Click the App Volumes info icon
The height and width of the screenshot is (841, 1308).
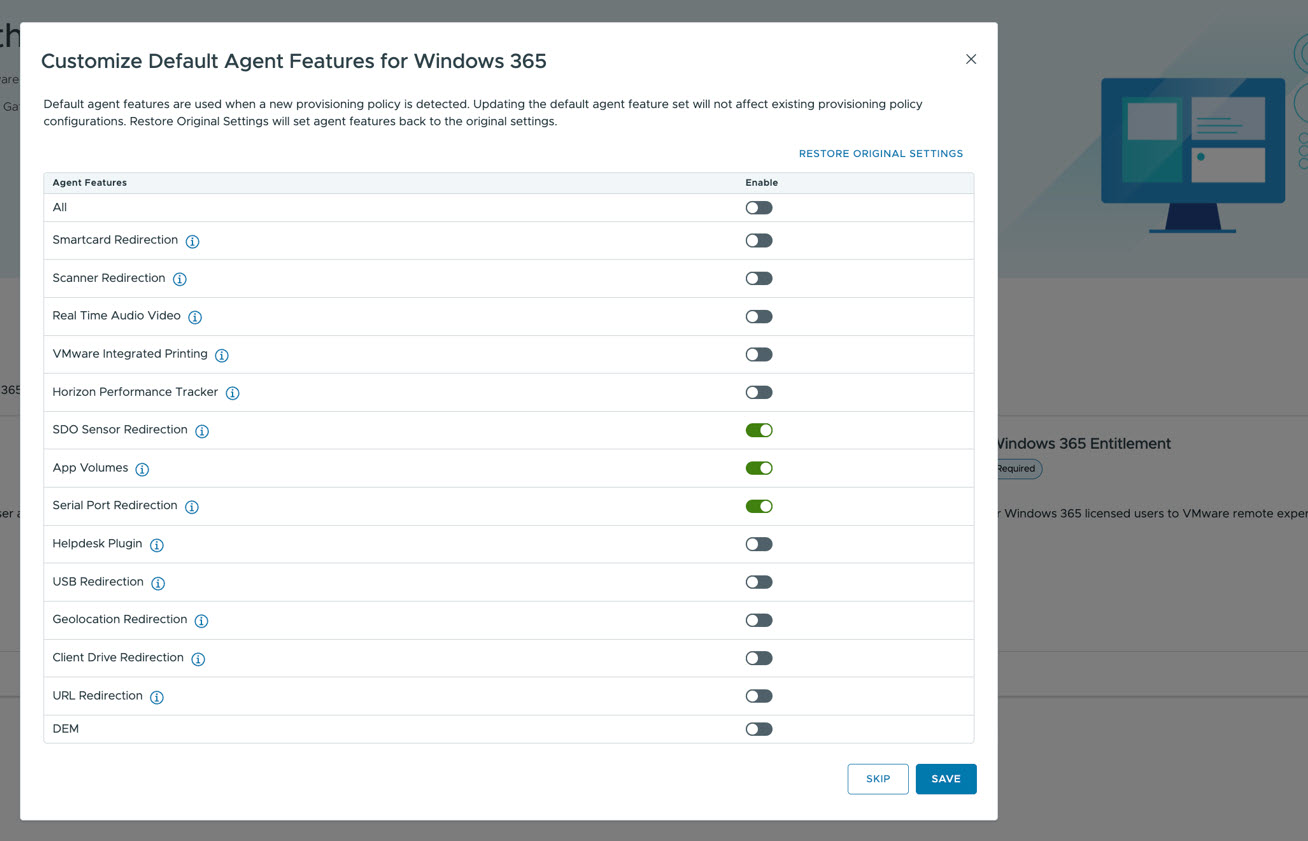pyautogui.click(x=142, y=469)
